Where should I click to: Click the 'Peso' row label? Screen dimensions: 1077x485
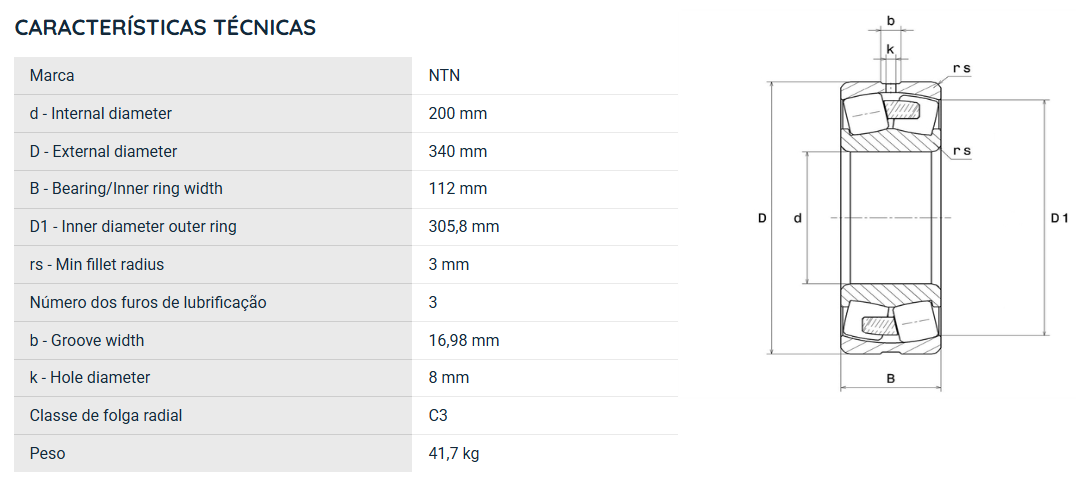click(47, 453)
